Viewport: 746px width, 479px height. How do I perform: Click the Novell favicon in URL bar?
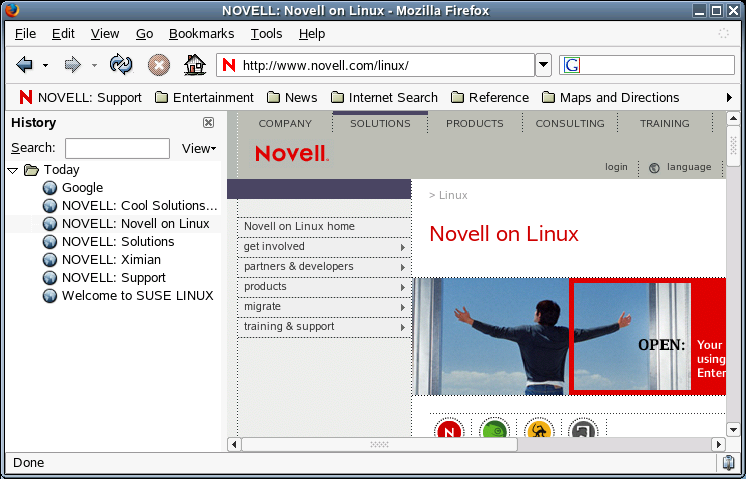click(229, 65)
